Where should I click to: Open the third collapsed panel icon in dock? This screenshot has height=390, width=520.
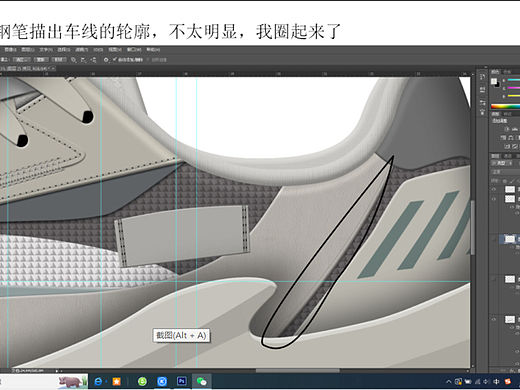(x=482, y=102)
